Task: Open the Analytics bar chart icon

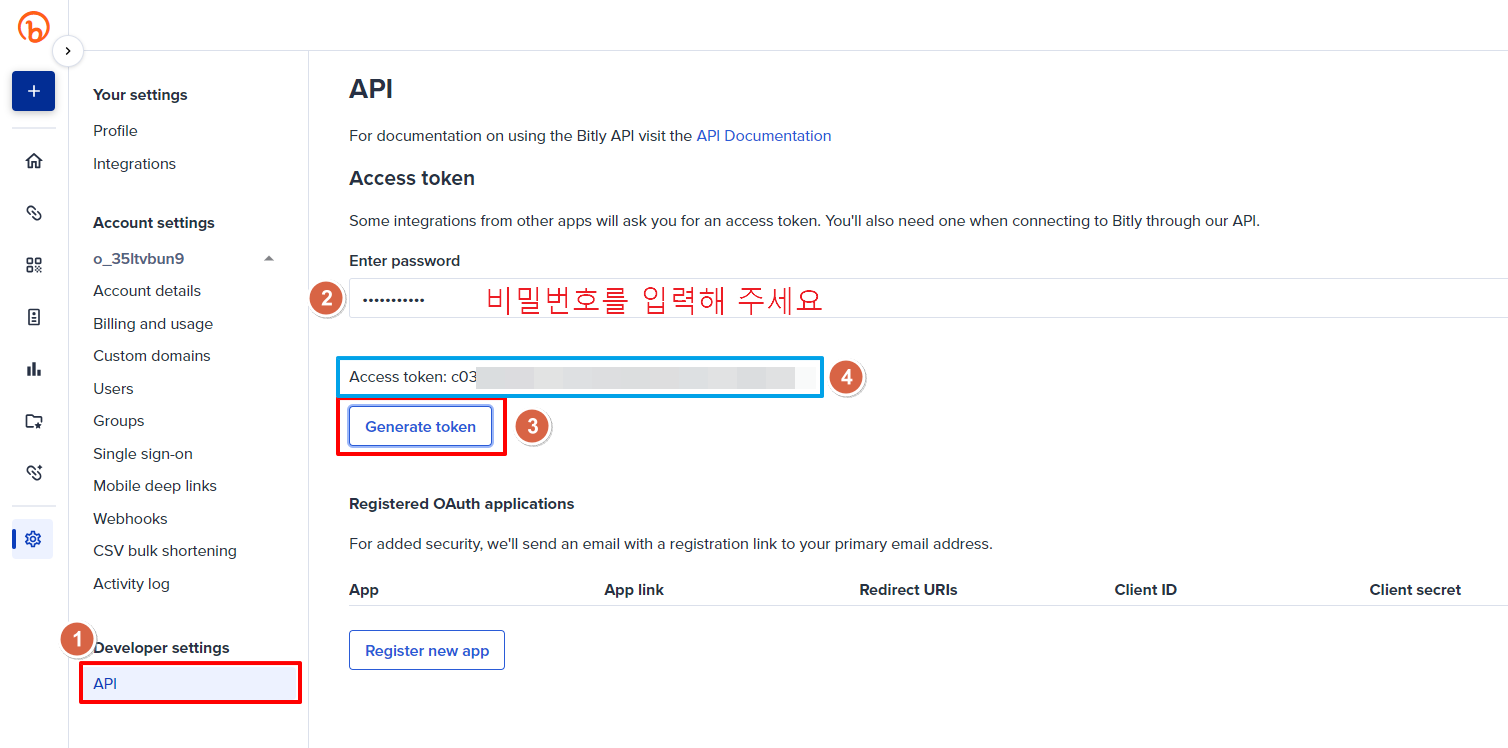Action: 34,369
